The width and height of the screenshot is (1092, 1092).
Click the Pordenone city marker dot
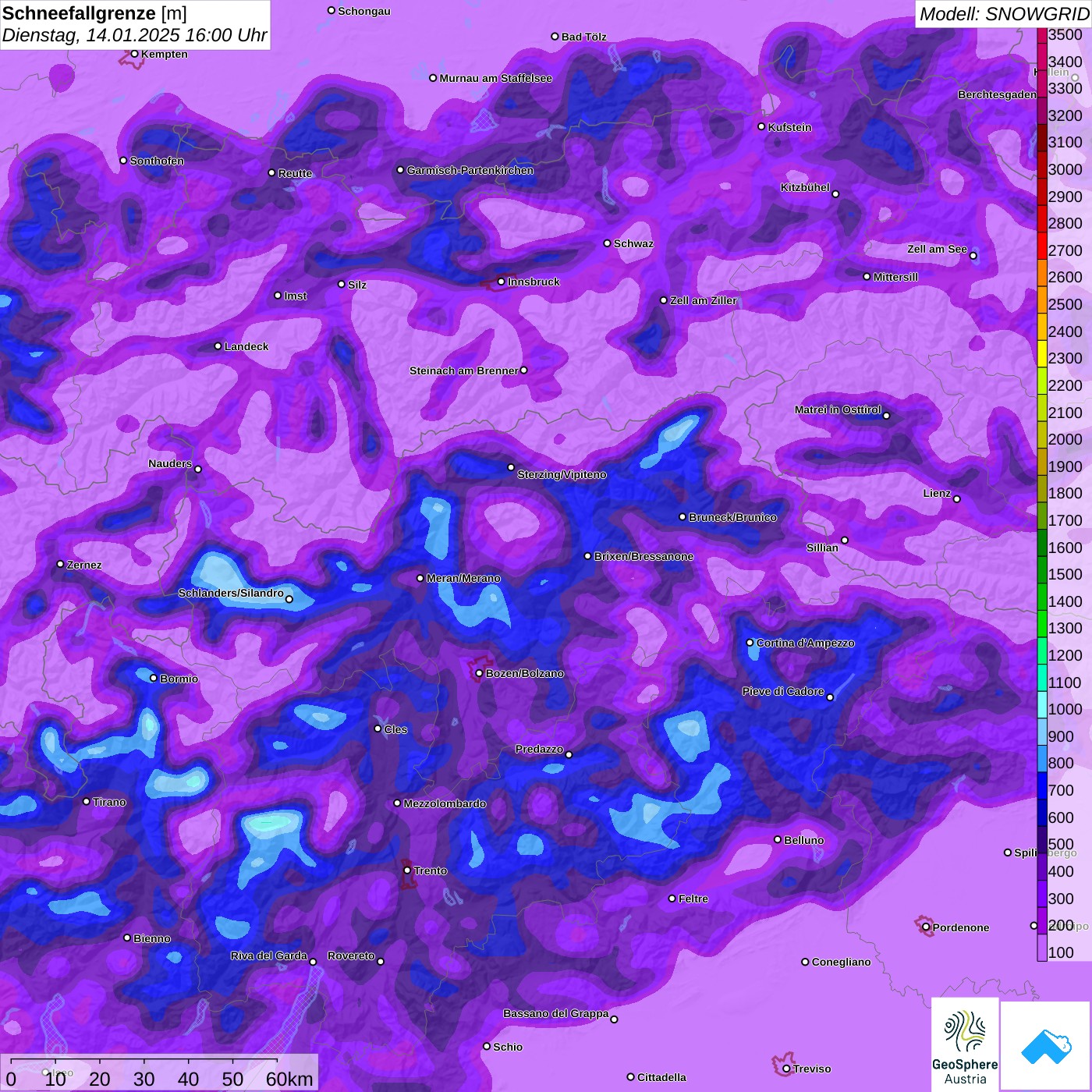point(926,927)
